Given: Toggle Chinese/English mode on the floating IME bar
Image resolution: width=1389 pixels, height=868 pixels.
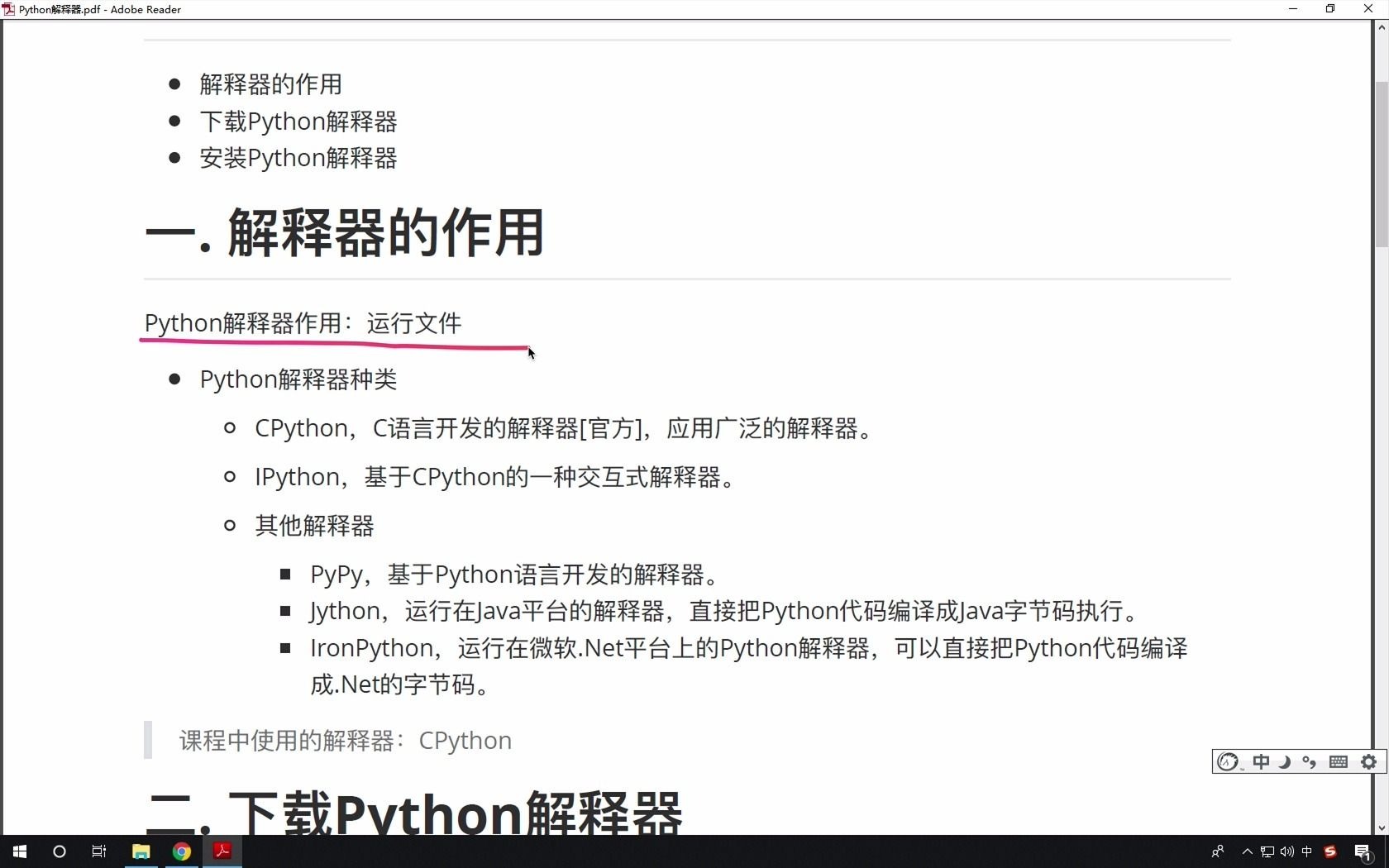Looking at the screenshot, I should (1261, 762).
